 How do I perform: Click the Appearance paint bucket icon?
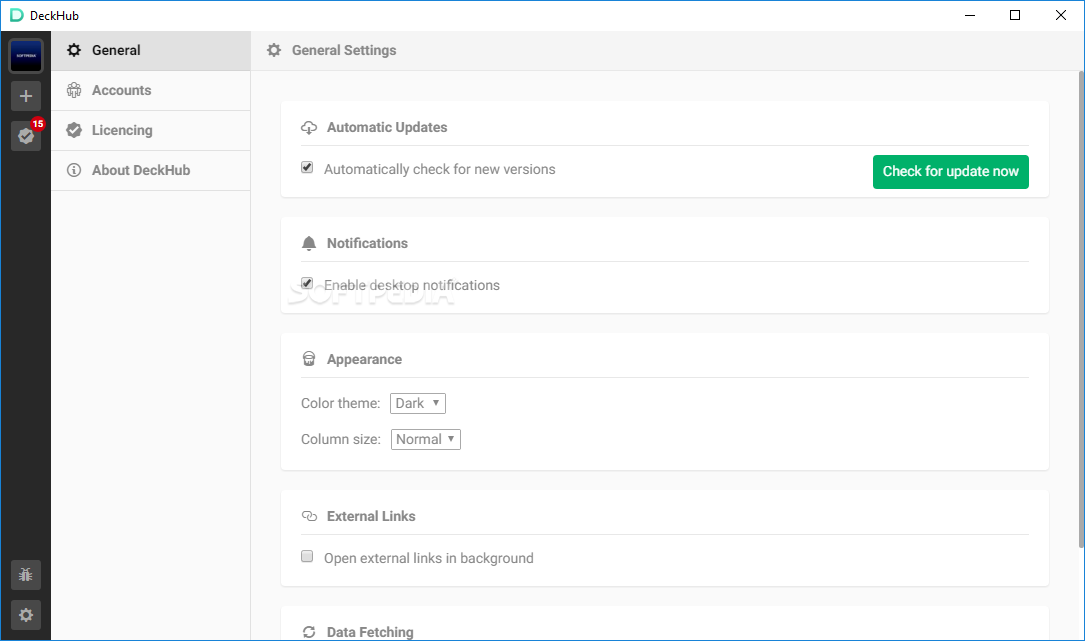tap(309, 359)
